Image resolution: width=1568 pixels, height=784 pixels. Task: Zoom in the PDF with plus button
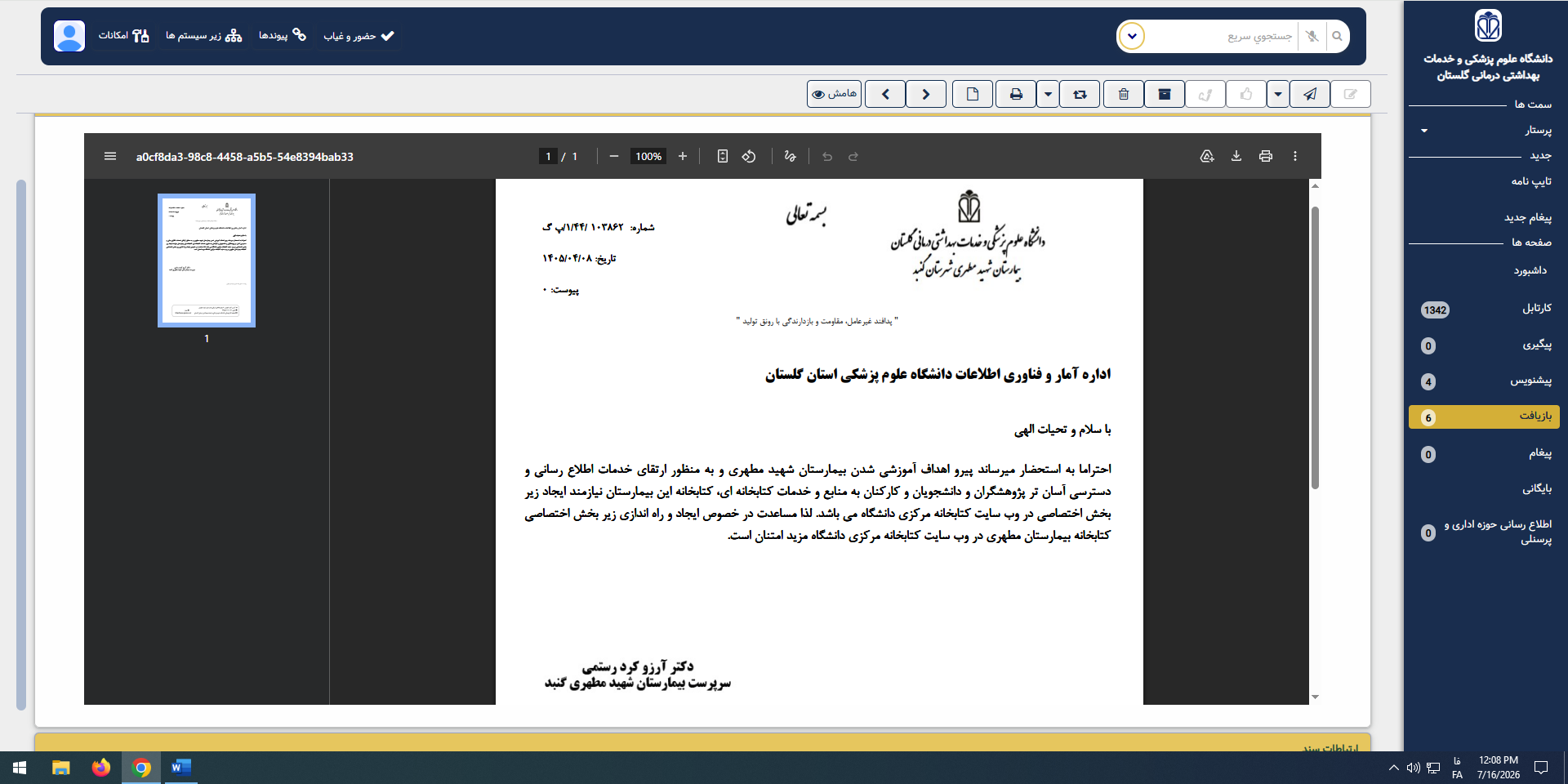coord(683,156)
